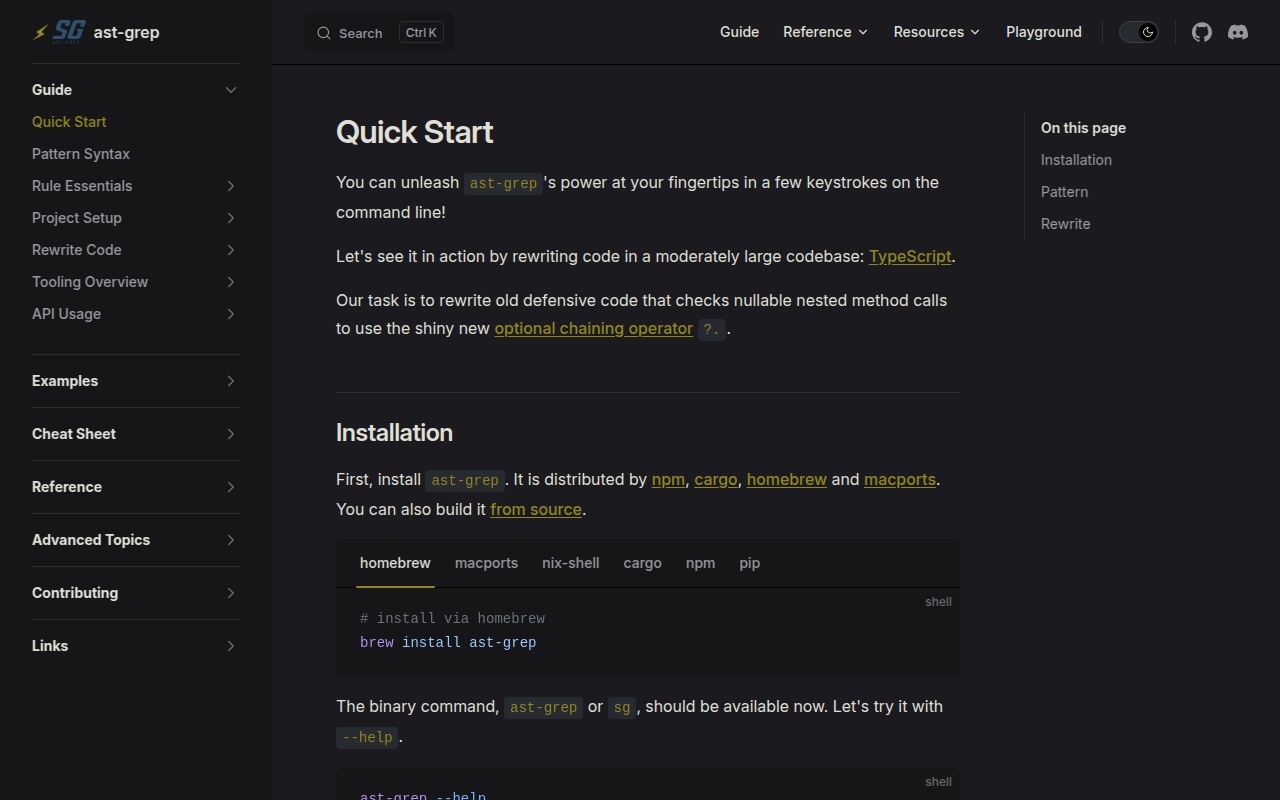Image resolution: width=1280 pixels, height=800 pixels.
Task: Expand API Usage chevron
Action: point(231,314)
